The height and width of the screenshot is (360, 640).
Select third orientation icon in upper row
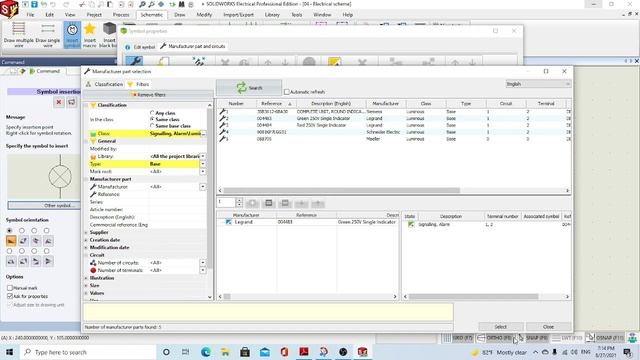click(36, 241)
